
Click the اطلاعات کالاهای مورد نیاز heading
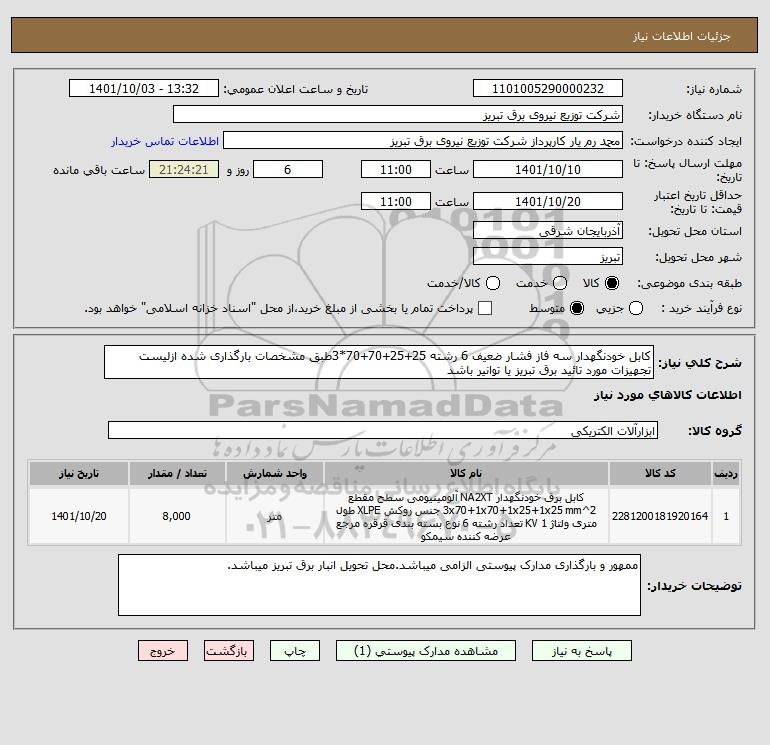pos(668,395)
